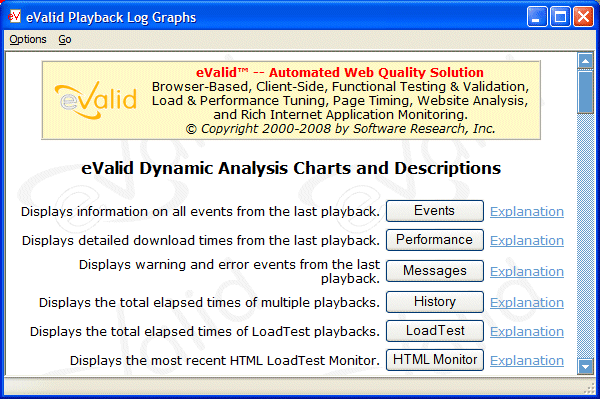Open Explanation link beside HTML Monitor
600x399 pixels.
527,361
